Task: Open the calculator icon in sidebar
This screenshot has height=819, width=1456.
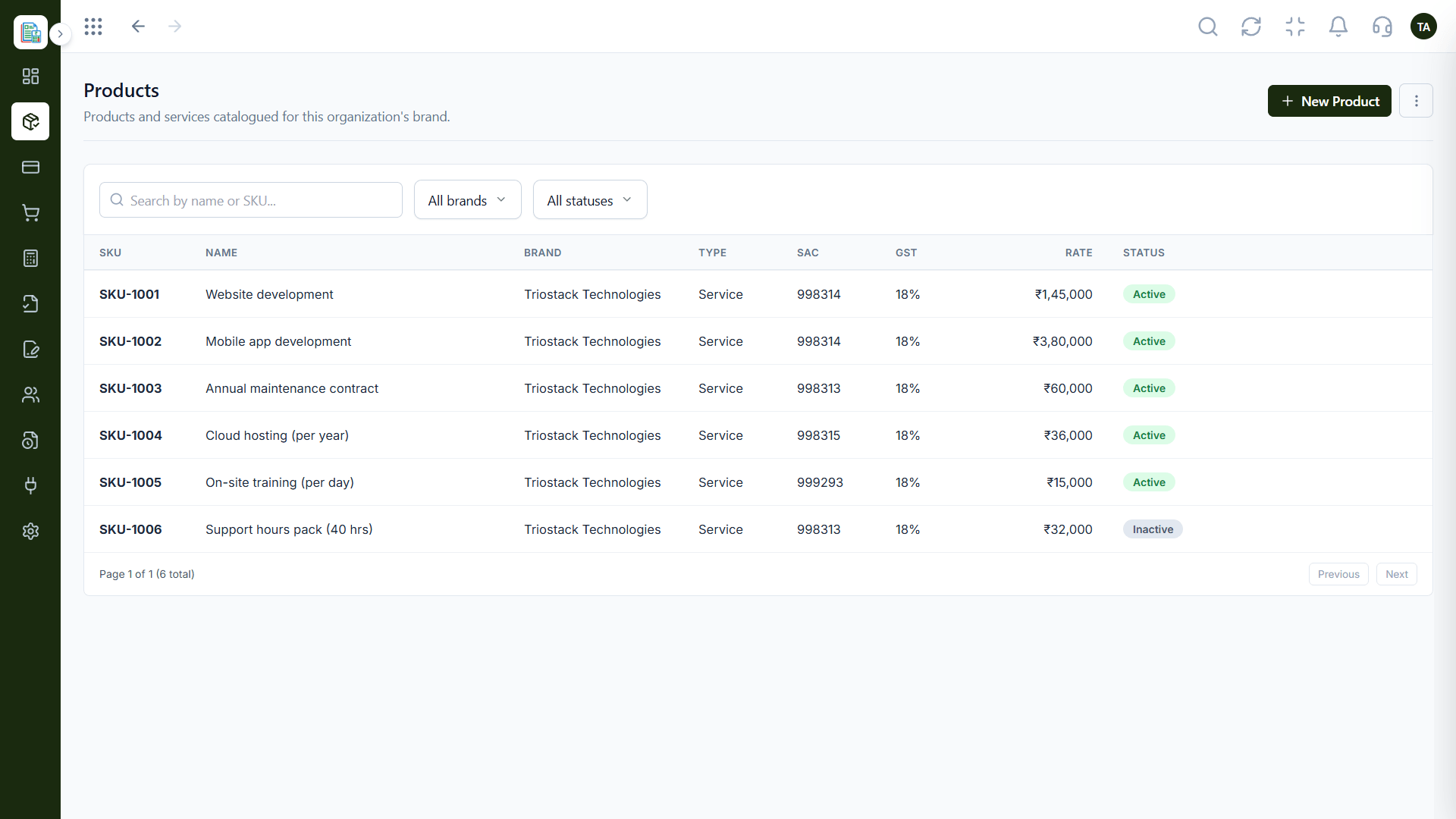Action: coord(30,258)
